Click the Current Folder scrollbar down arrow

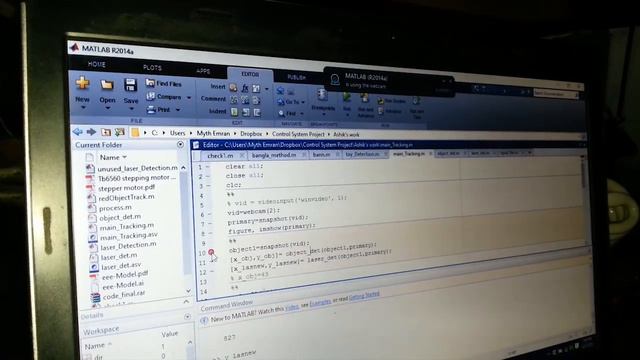189,291
